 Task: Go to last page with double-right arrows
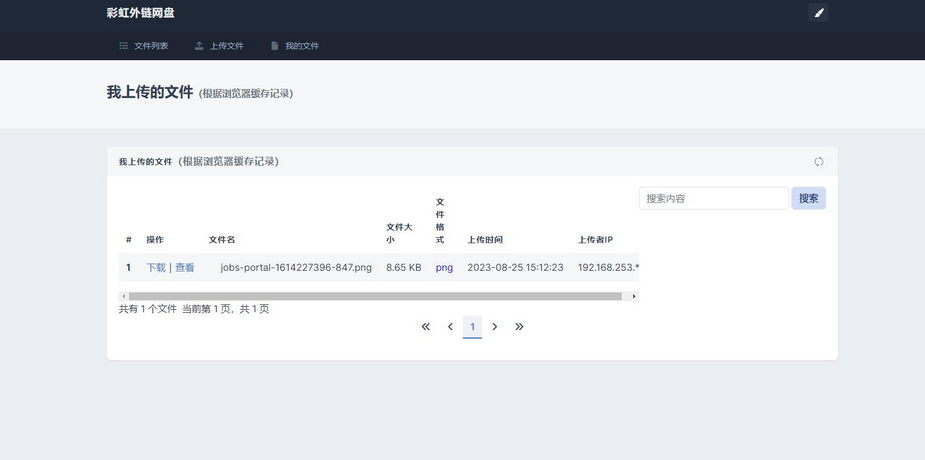(x=519, y=327)
